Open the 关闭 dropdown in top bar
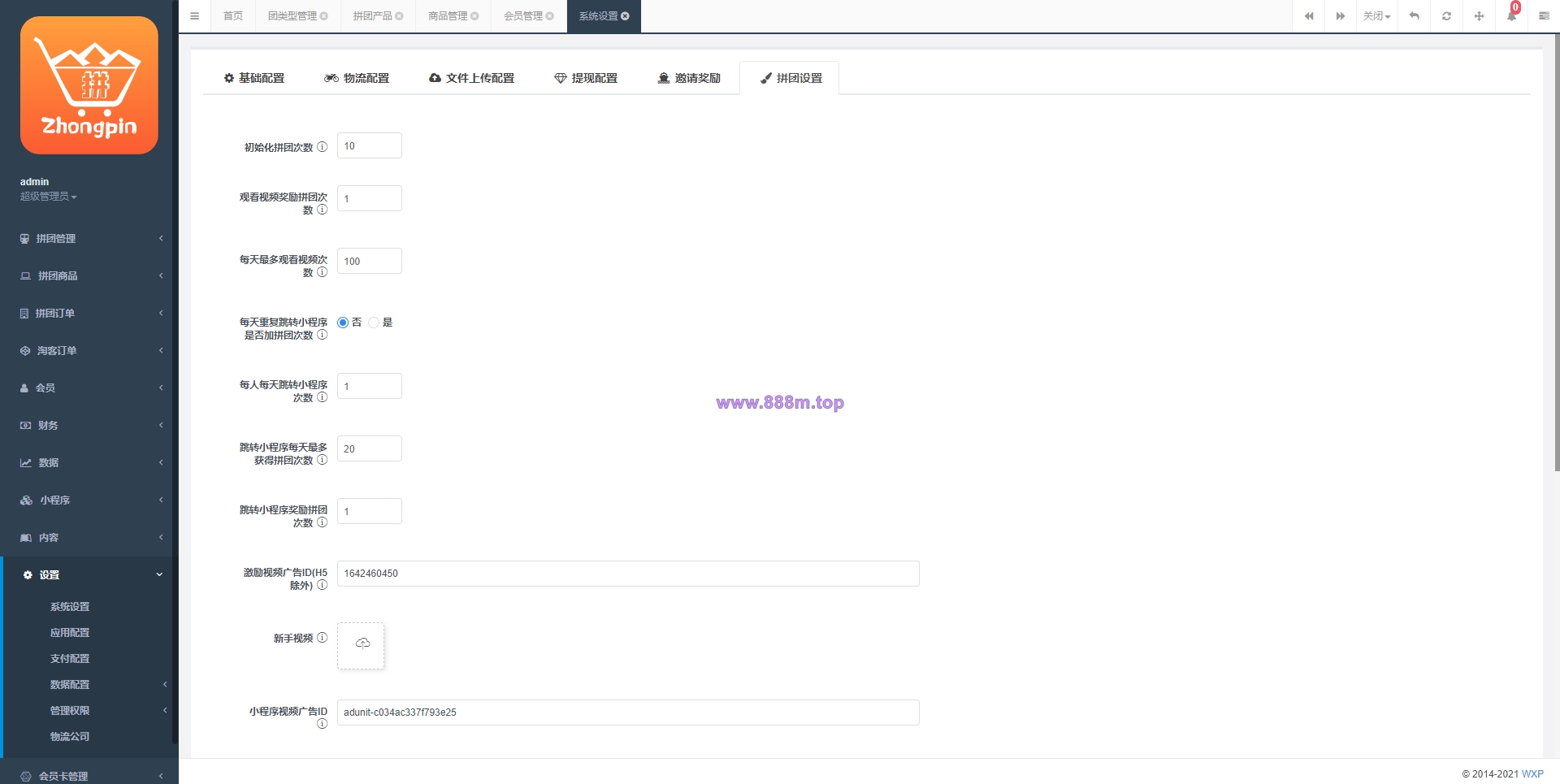 1376,16
